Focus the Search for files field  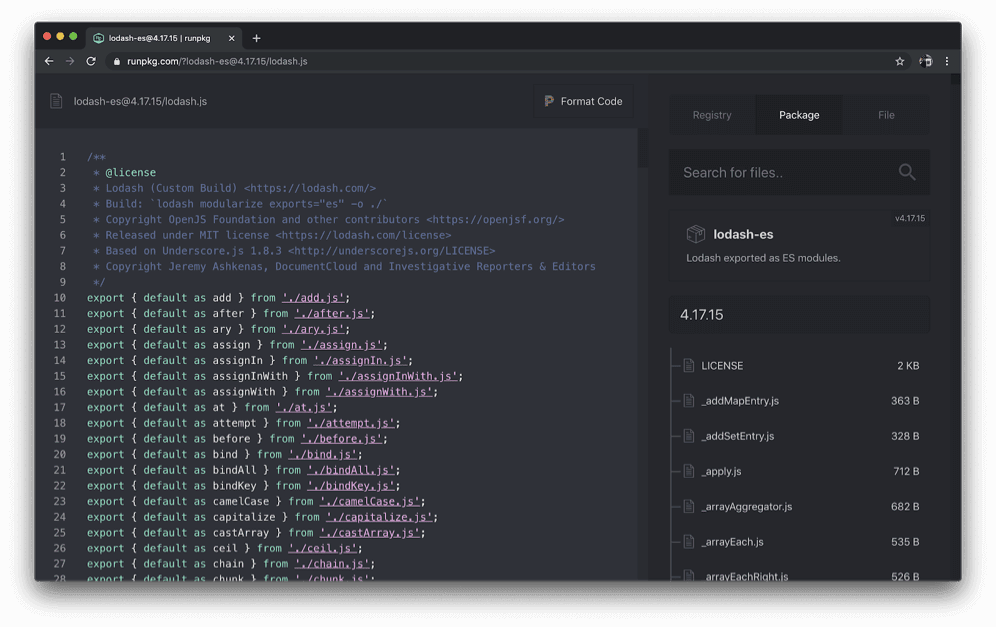pyautogui.click(x=799, y=172)
